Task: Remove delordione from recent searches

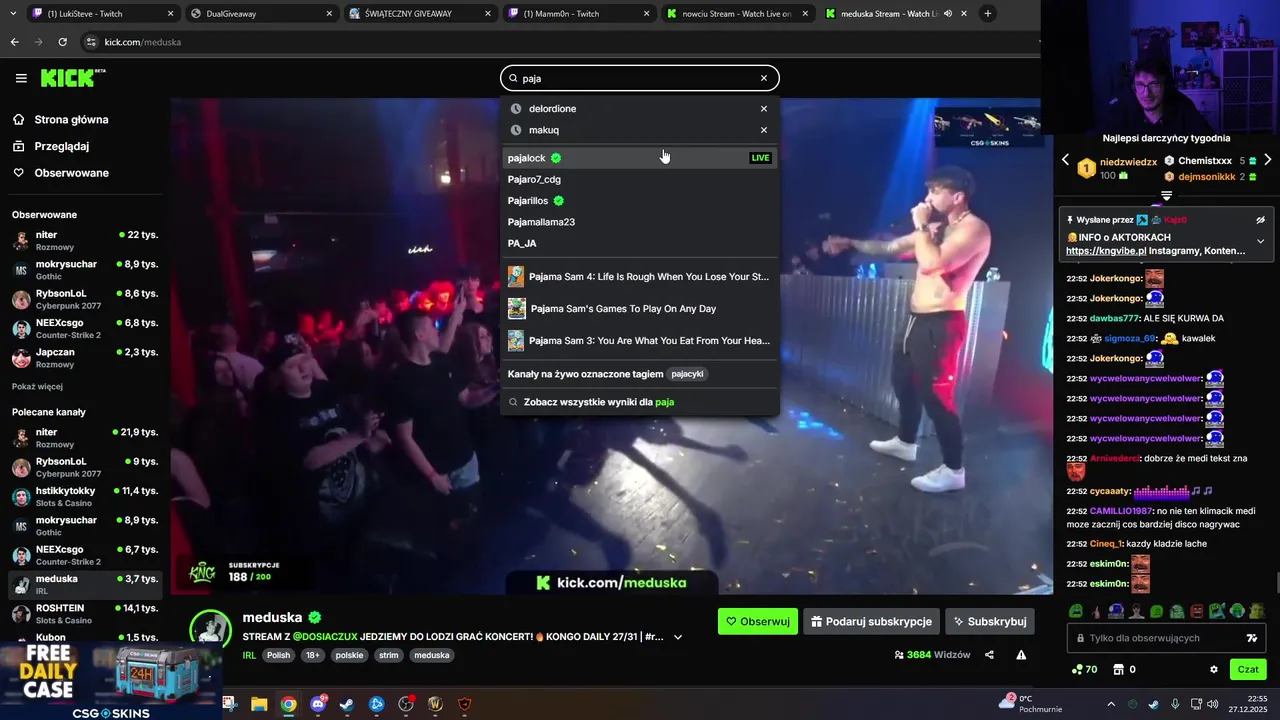Action: coord(764,108)
